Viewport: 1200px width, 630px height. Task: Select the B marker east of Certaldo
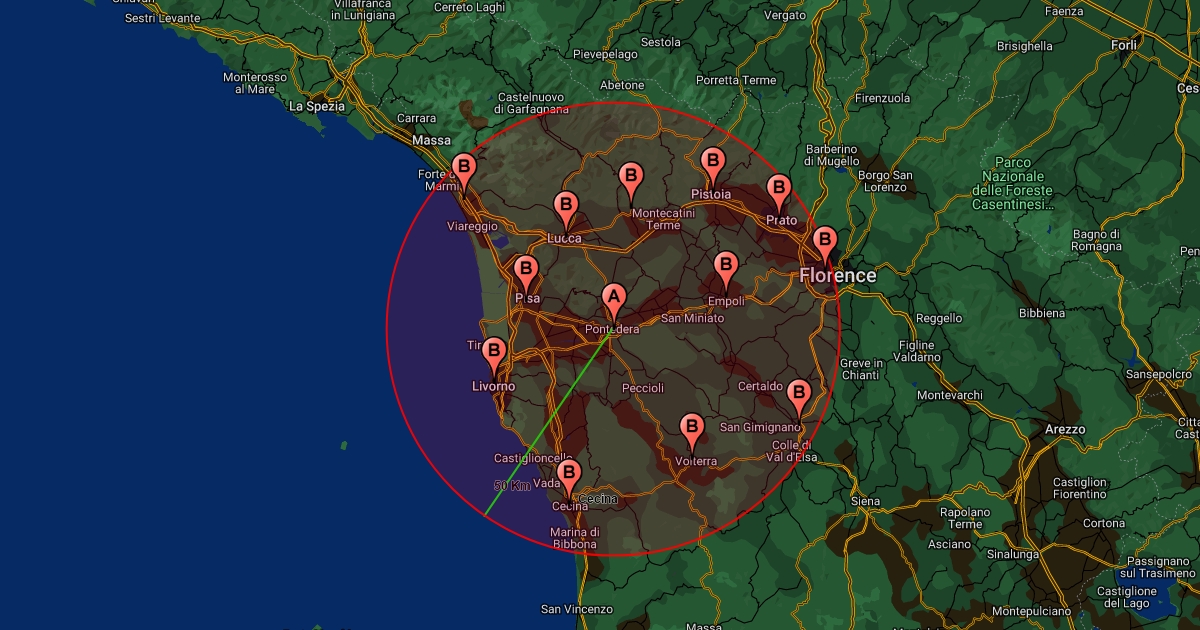[798, 394]
